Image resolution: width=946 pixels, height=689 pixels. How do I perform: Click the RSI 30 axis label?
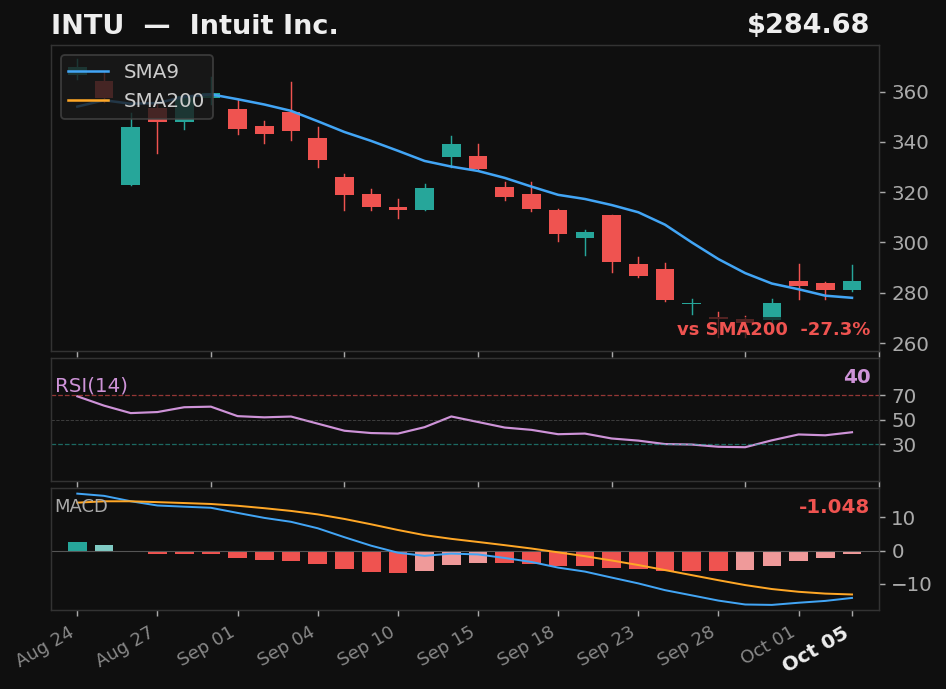904,445
